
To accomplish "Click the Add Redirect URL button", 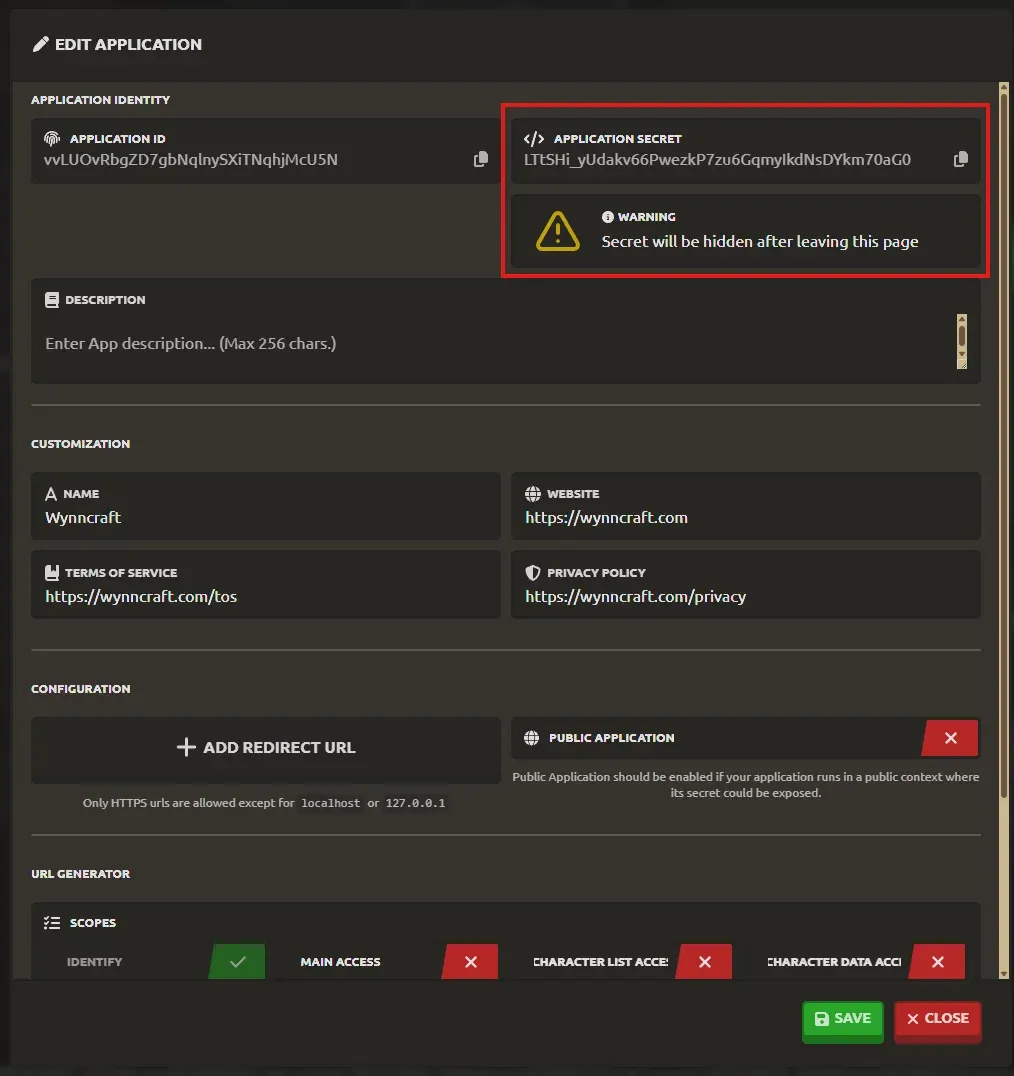I will point(266,748).
